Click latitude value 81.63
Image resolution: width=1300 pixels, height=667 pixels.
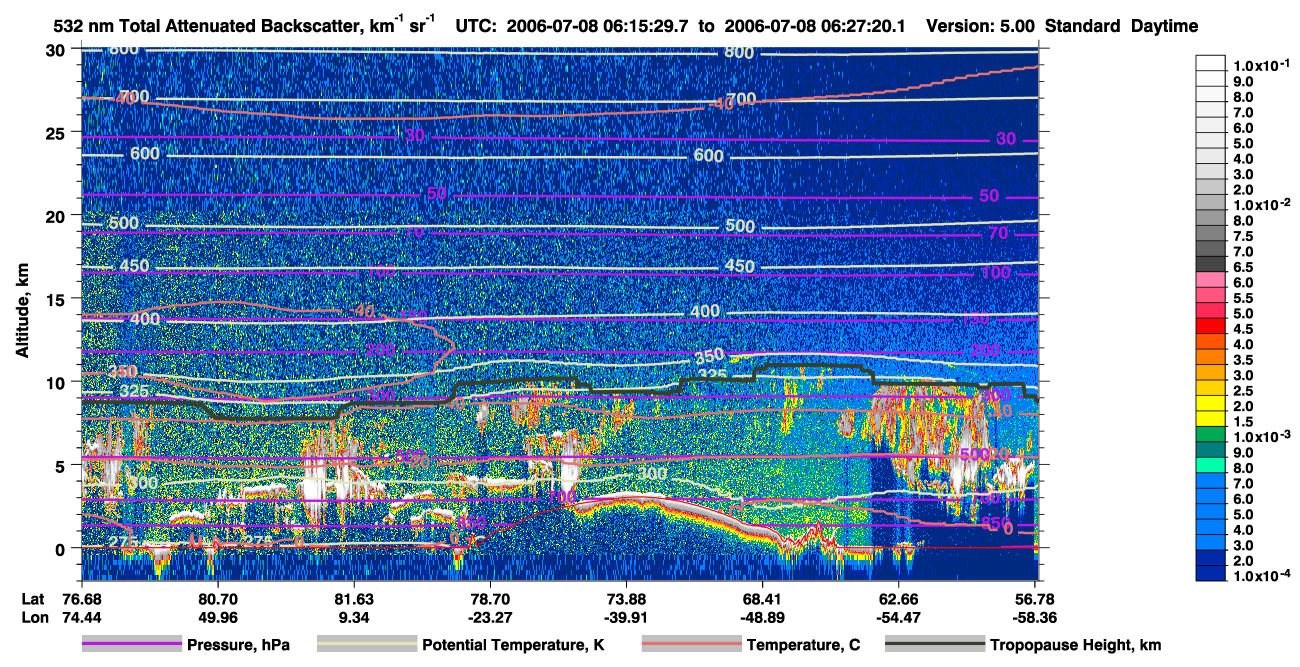353,600
